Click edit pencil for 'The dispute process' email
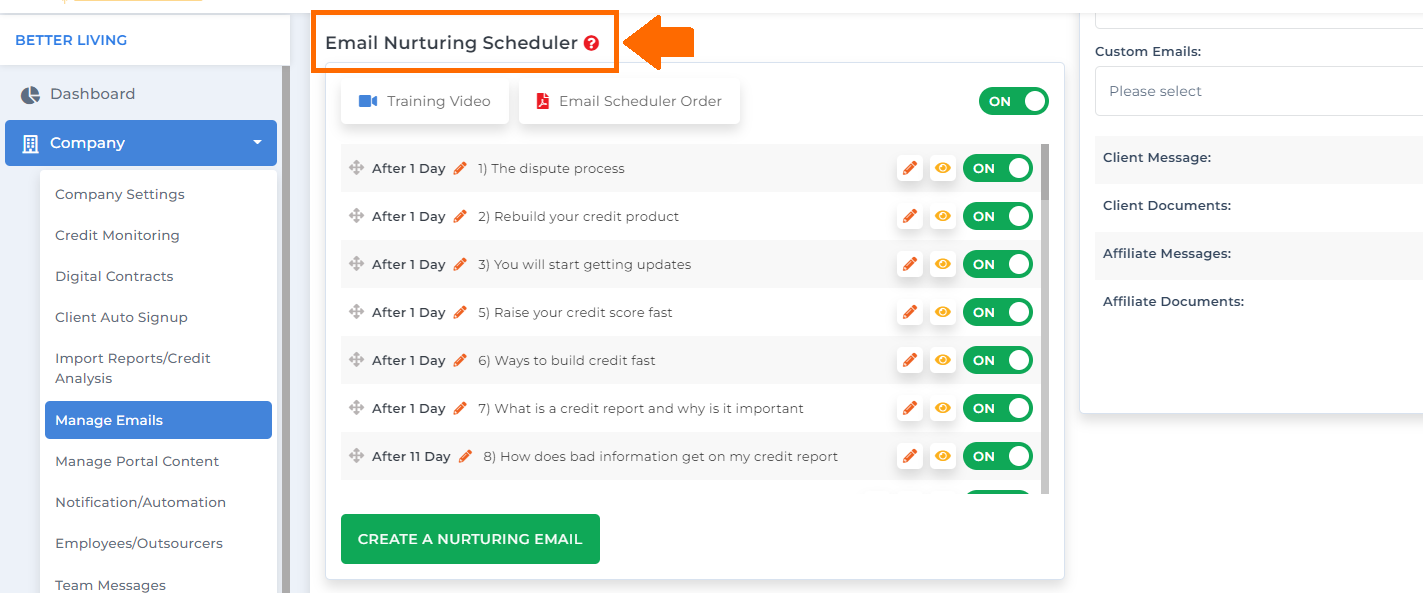 910,168
